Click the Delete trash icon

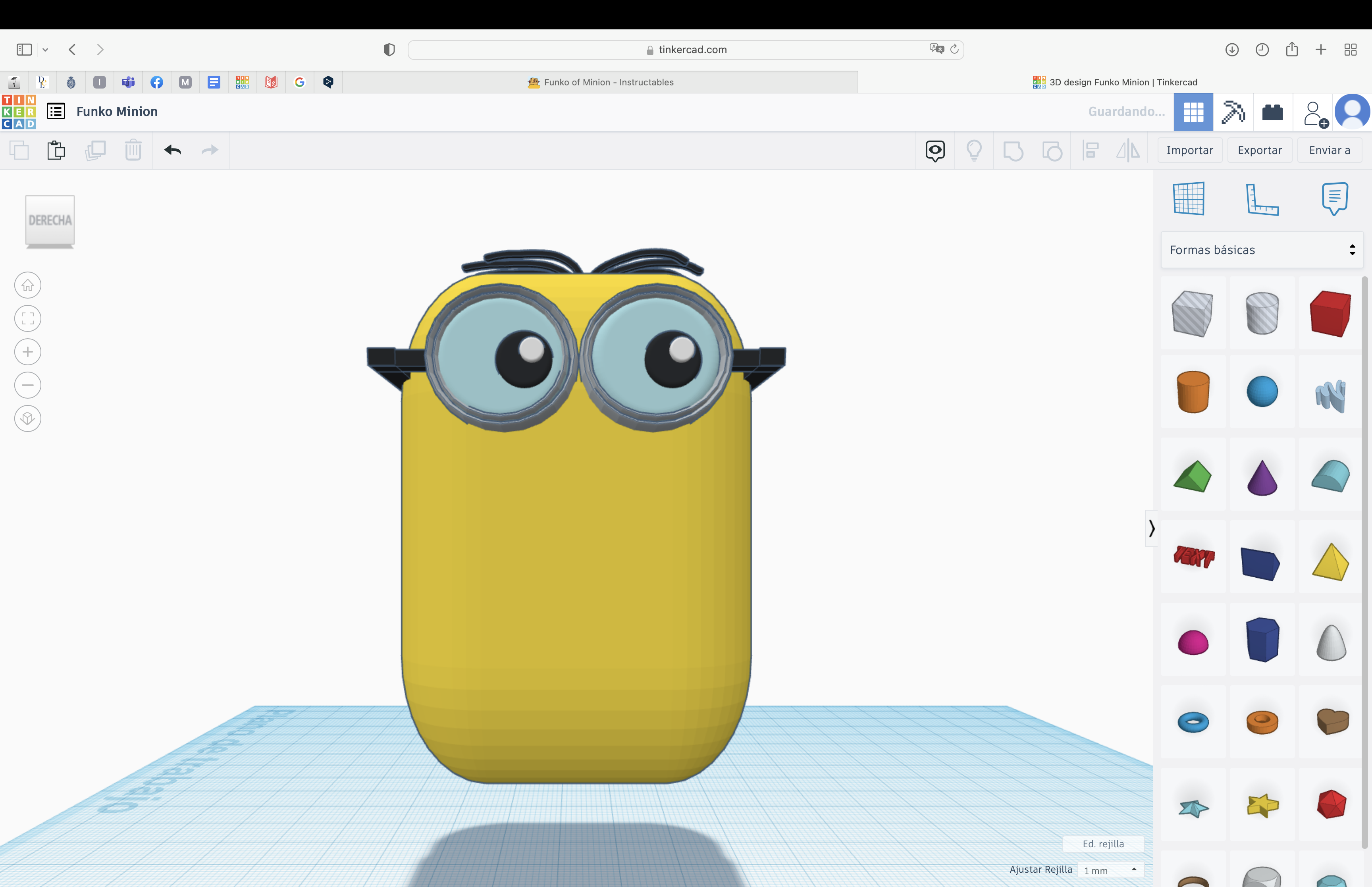pos(133,150)
